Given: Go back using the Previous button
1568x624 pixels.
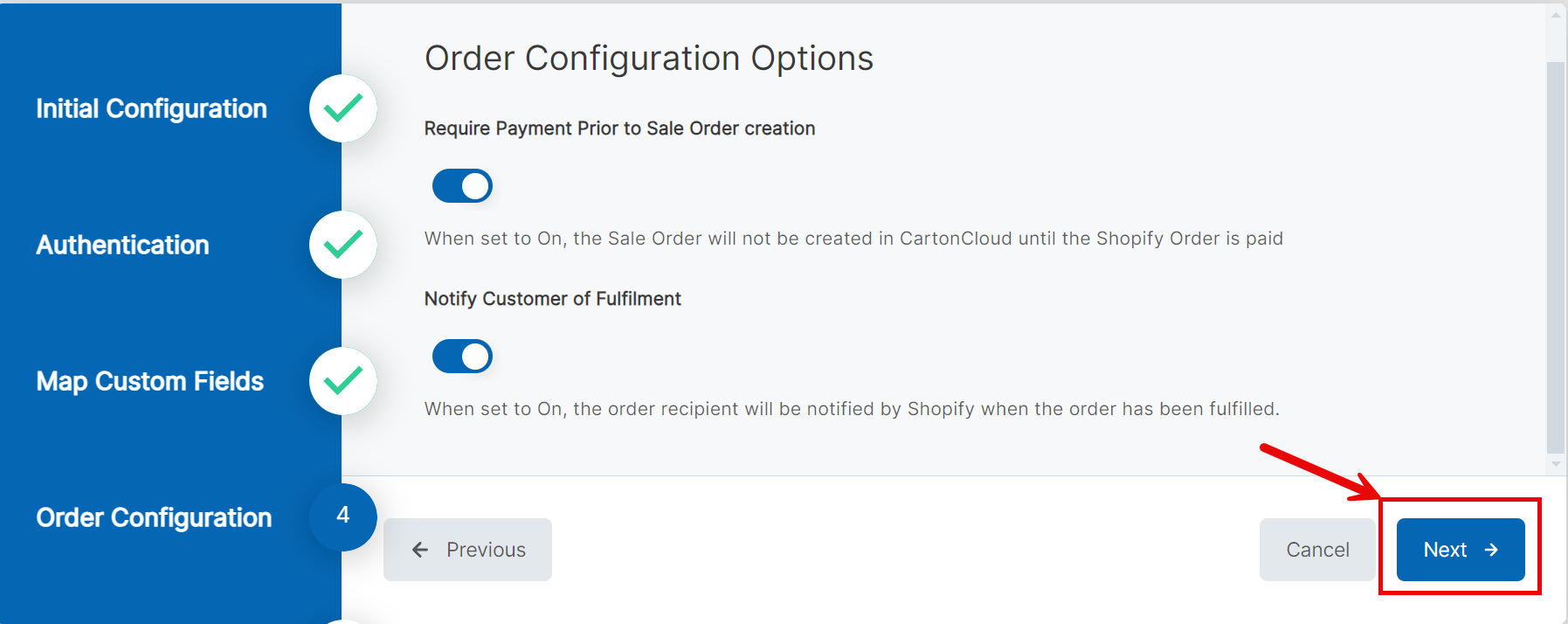Looking at the screenshot, I should point(467,550).
